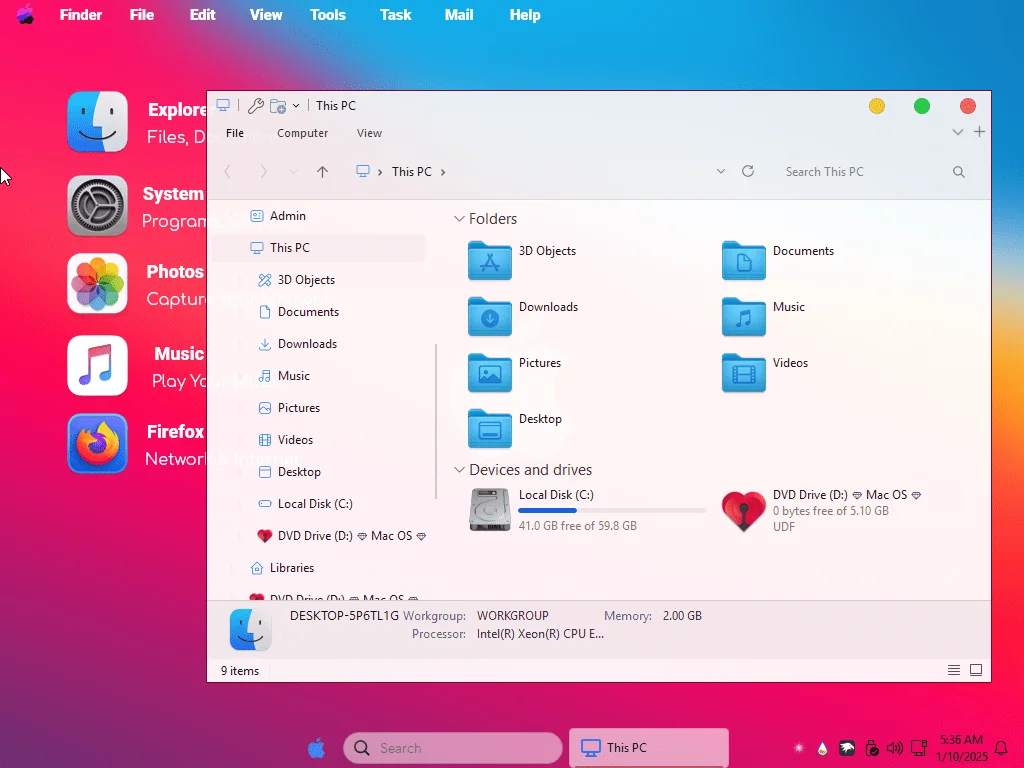Image resolution: width=1024 pixels, height=768 pixels.
Task: Open the Music app icon on desktop
Action: click(x=97, y=366)
